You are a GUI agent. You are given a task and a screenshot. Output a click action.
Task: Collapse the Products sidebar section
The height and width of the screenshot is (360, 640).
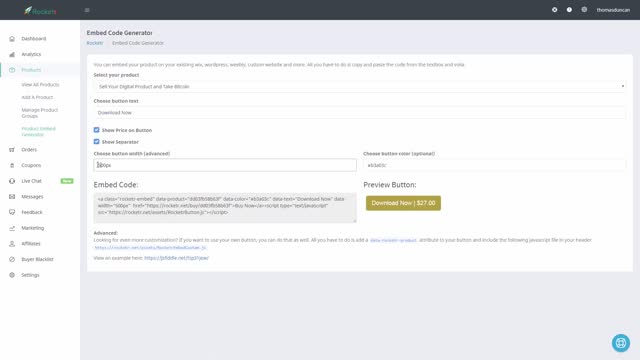click(31, 70)
